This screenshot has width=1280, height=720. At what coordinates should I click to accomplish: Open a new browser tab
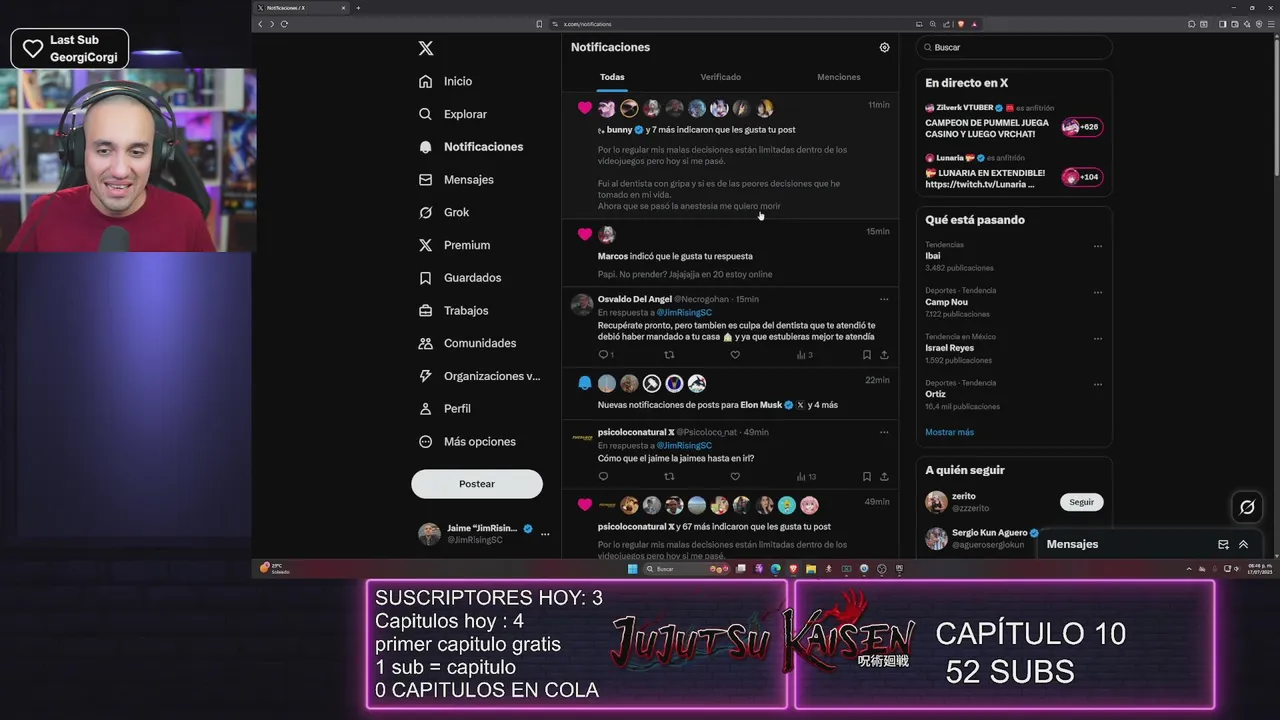[358, 8]
